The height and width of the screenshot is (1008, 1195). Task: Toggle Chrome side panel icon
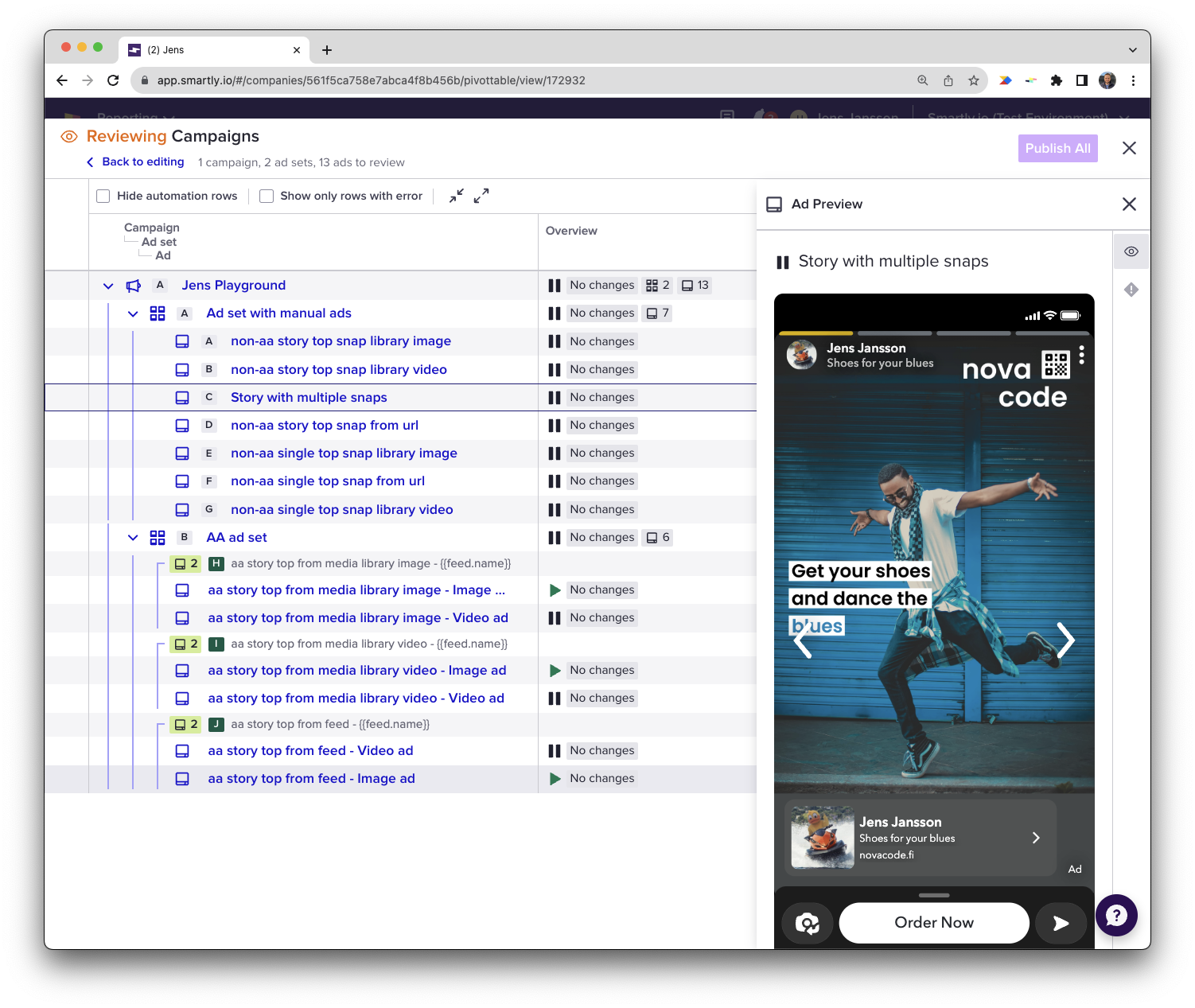1082,80
